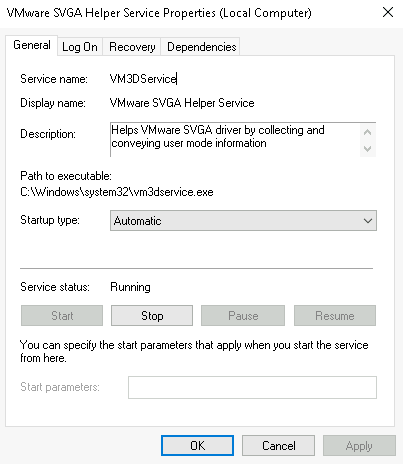Click the Startup type dropdown arrow
403x464 pixels.
point(368,221)
